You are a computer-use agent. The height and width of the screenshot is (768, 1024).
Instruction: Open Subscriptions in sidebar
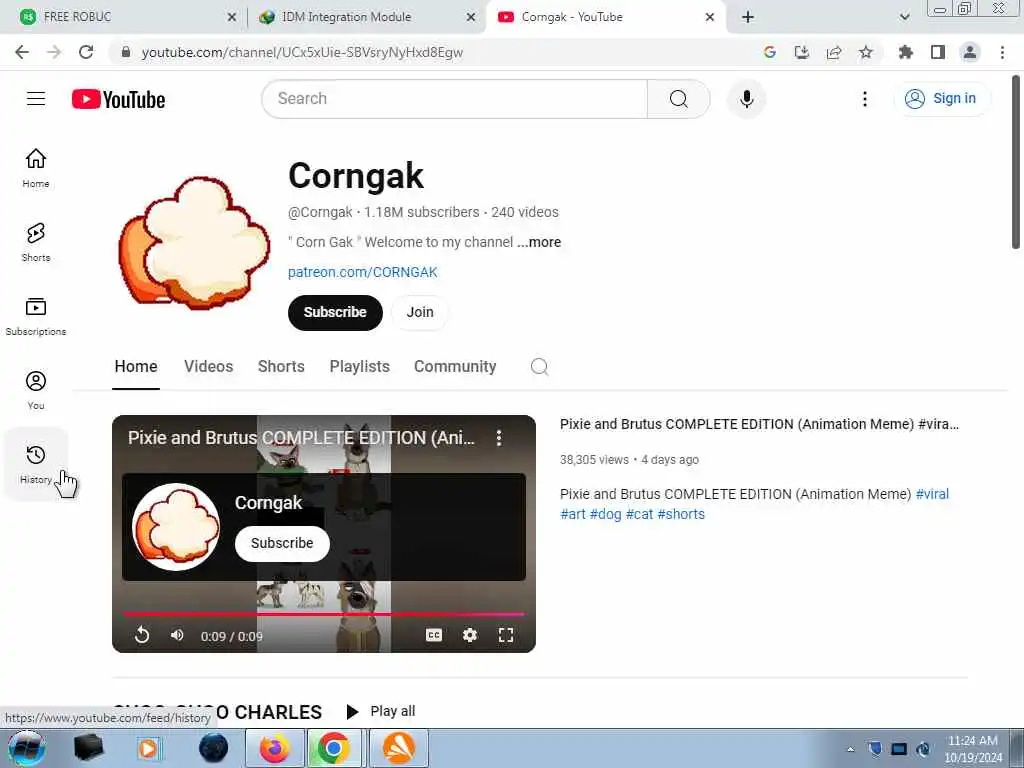pos(36,316)
